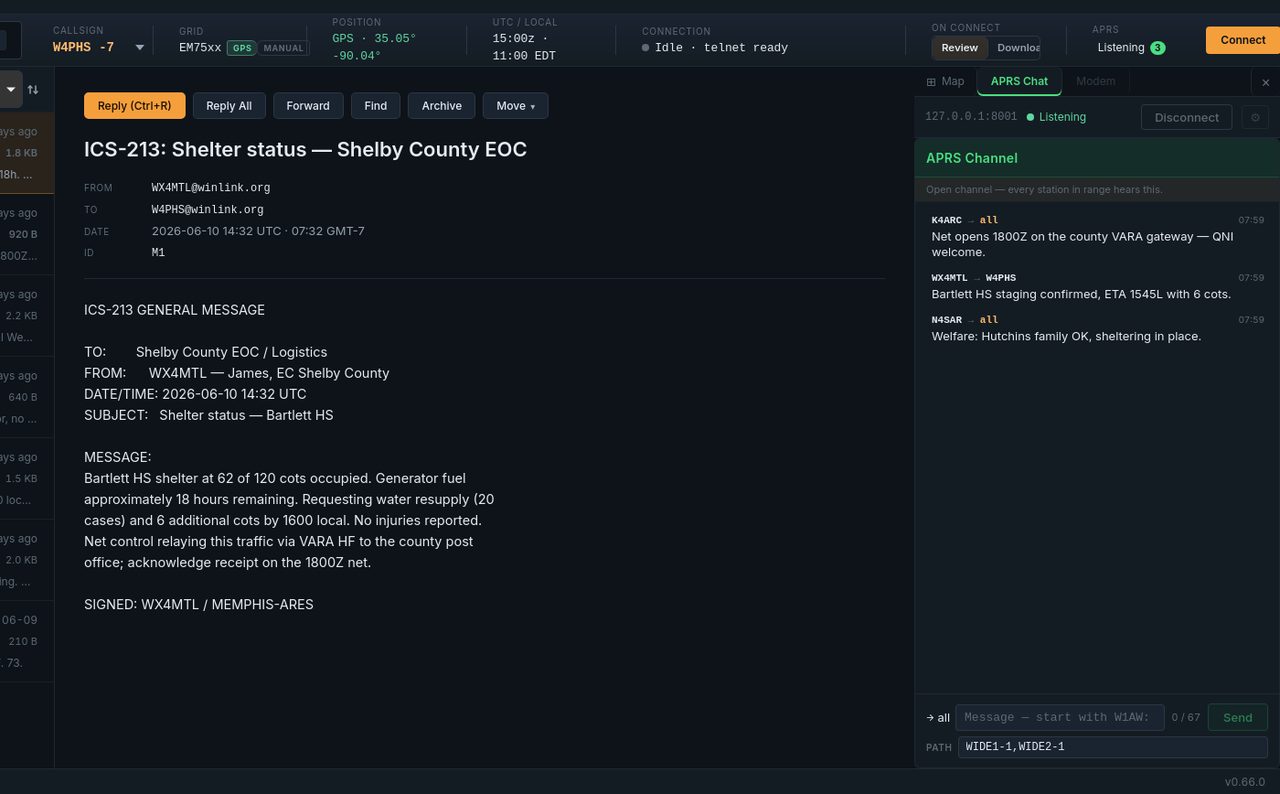Open the Modem tab
This screenshot has width=1280, height=794.
1095,81
